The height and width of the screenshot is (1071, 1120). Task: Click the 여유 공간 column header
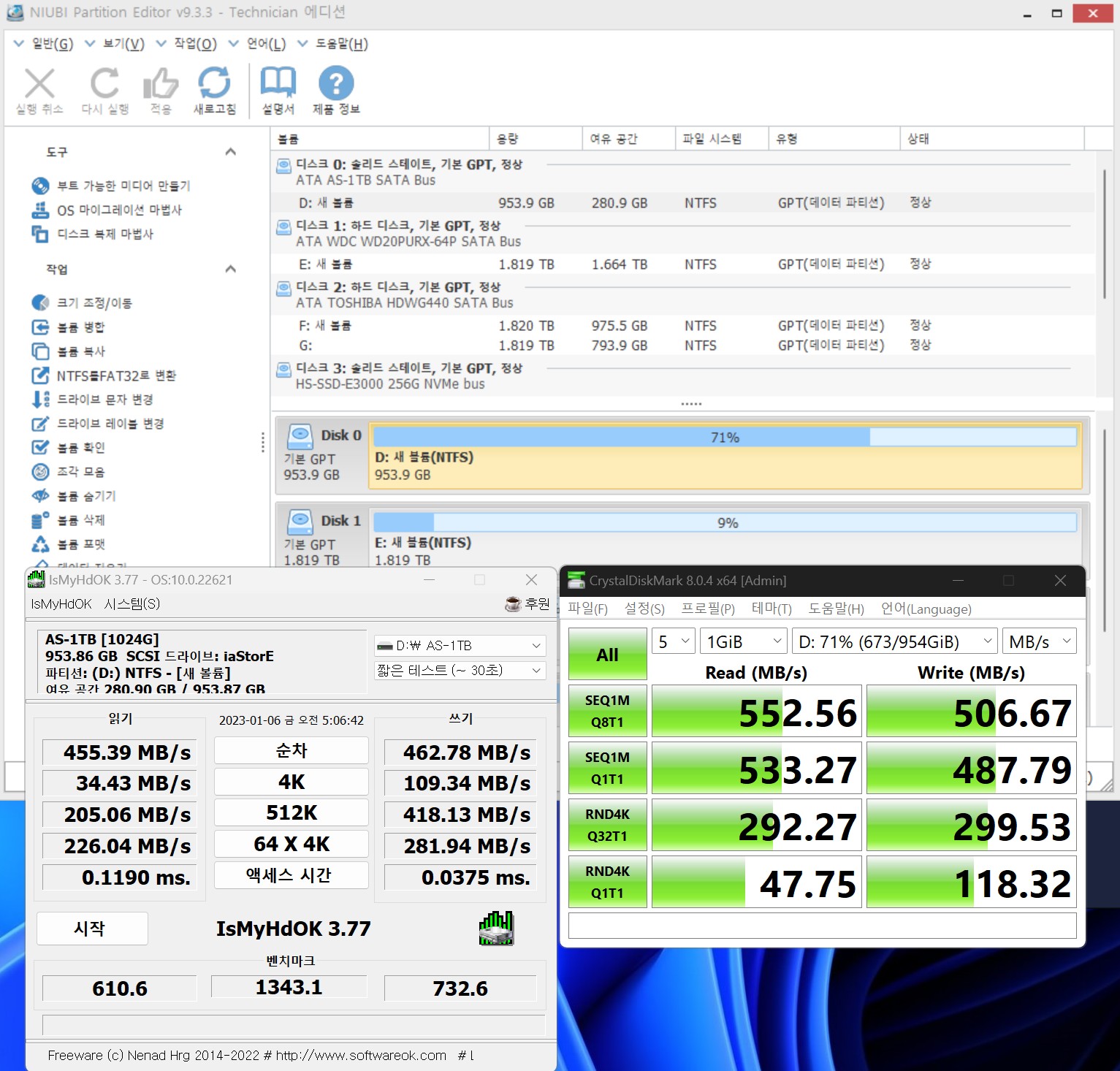point(628,139)
